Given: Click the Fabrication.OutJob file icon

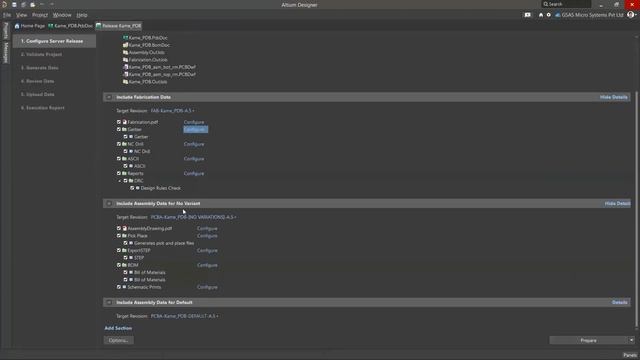Looking at the screenshot, I should click(125, 60).
